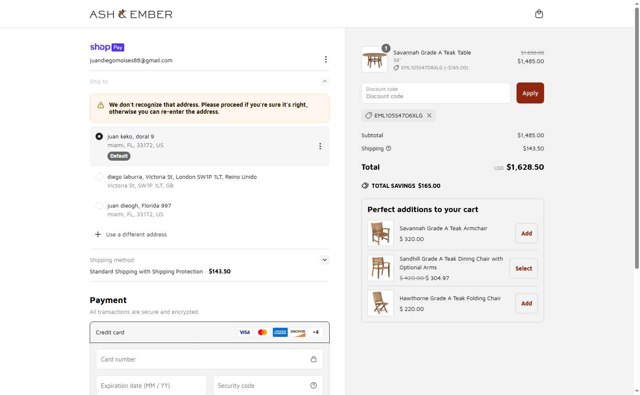Select the Credit card payment option
640x395 pixels.
[209, 332]
